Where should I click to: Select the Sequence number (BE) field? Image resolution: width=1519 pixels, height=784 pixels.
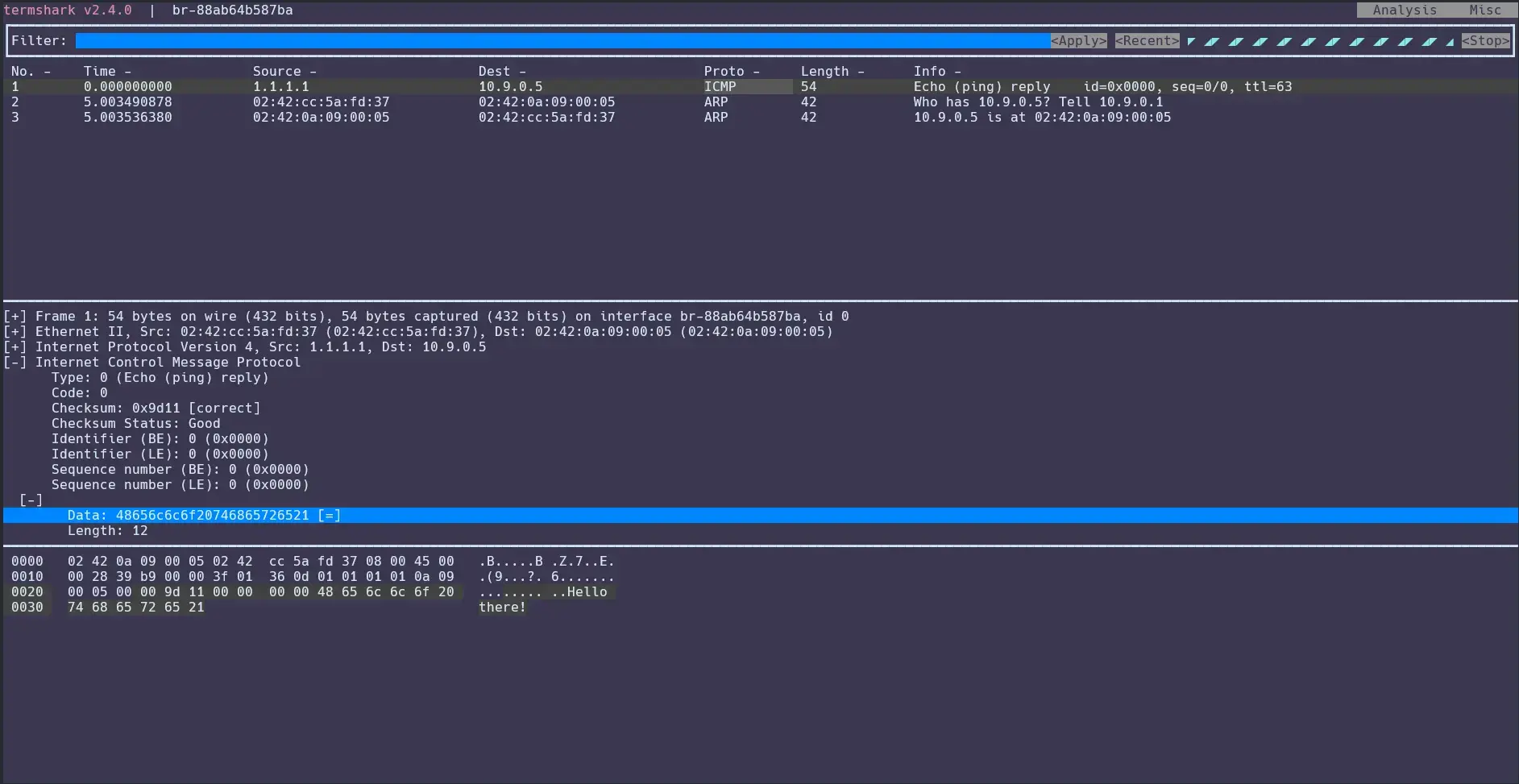(180, 469)
